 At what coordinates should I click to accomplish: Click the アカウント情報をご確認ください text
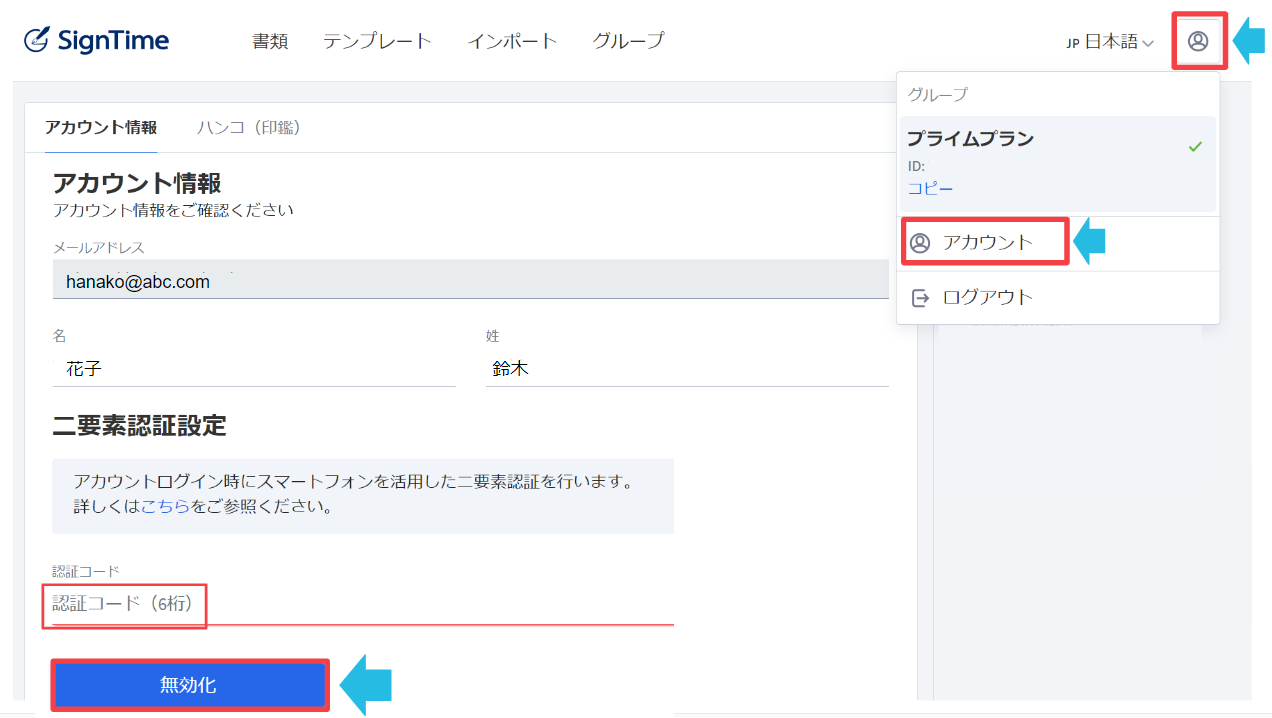pyautogui.click(x=173, y=211)
